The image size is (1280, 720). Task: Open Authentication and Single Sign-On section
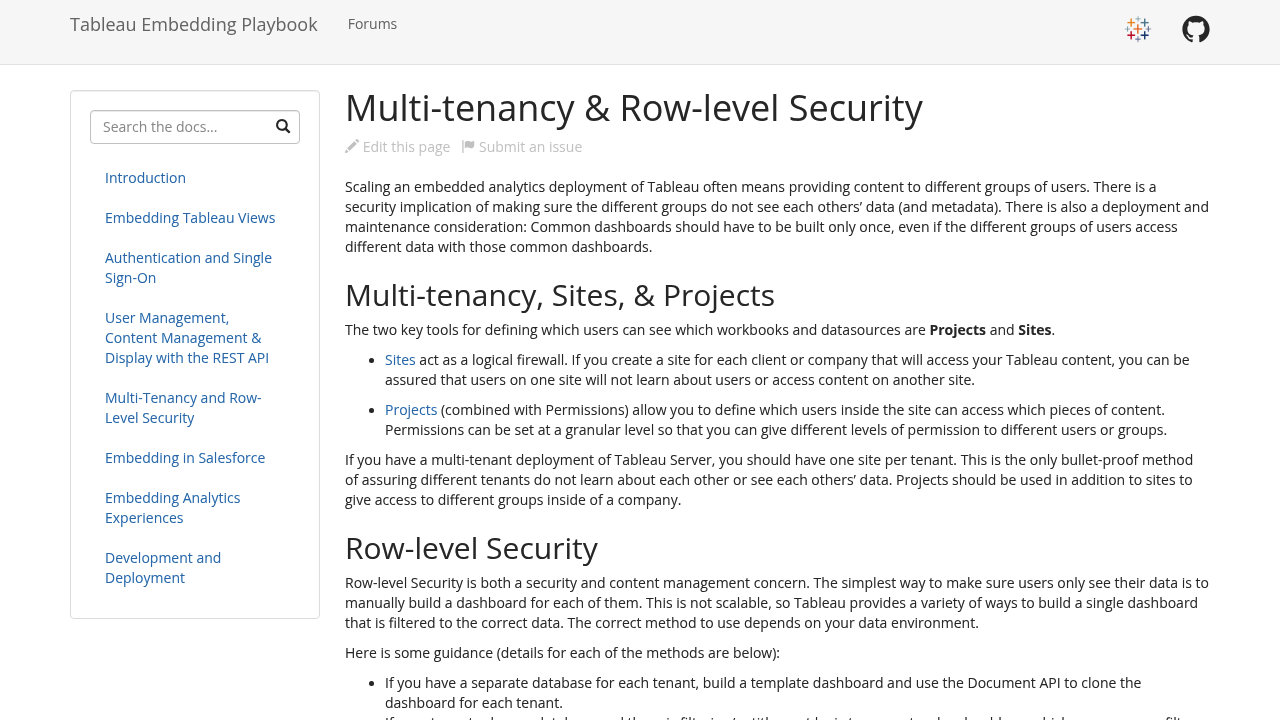(188, 268)
